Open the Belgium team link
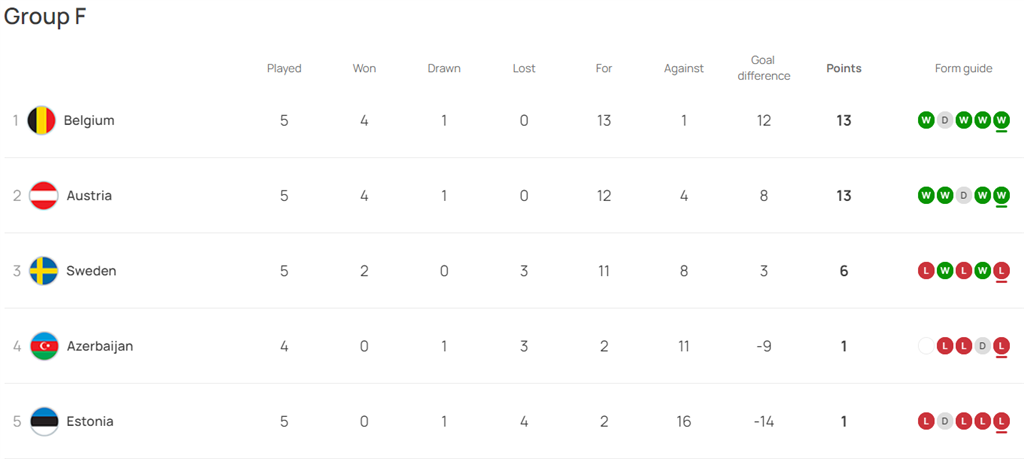The width and height of the screenshot is (1024, 459). [89, 121]
